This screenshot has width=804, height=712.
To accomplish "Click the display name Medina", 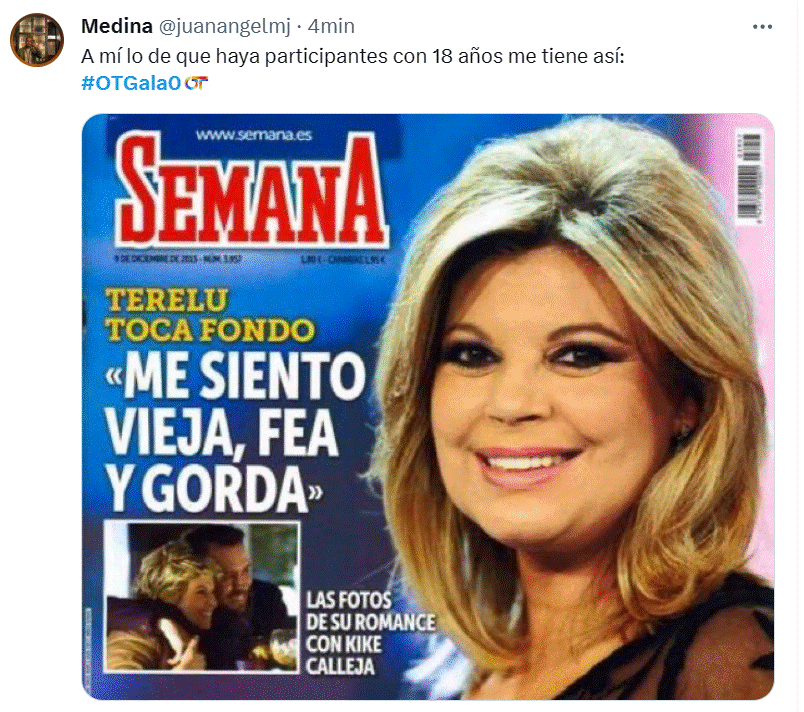I will 117,26.
